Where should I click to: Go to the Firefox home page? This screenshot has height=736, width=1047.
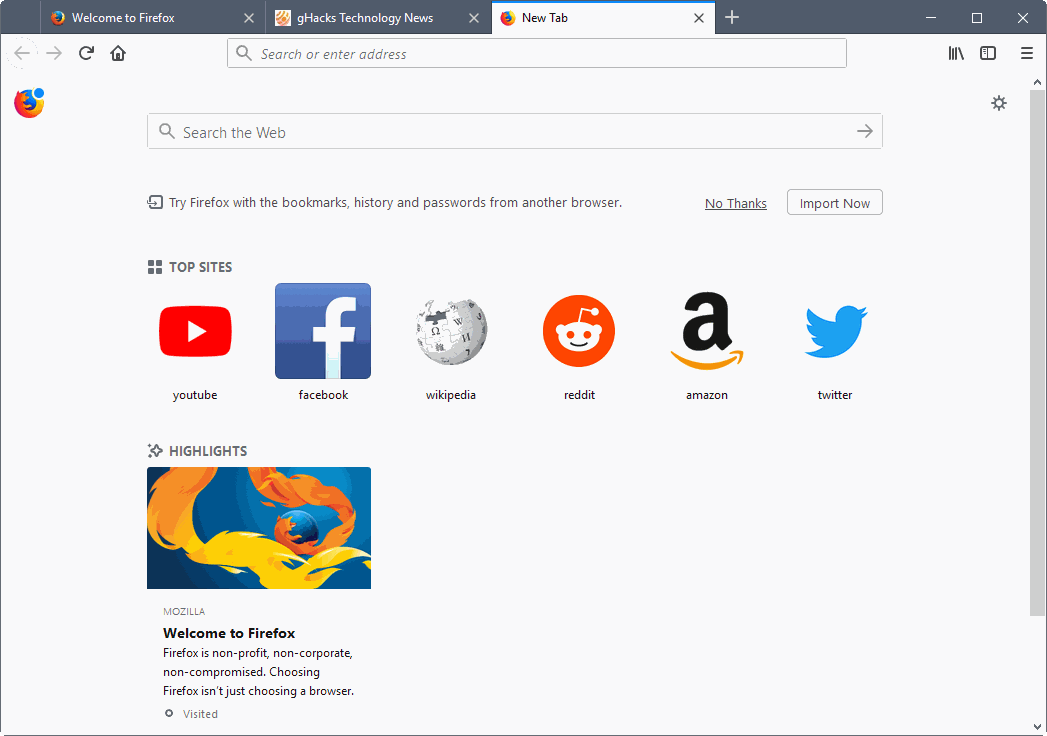pyautogui.click(x=118, y=53)
